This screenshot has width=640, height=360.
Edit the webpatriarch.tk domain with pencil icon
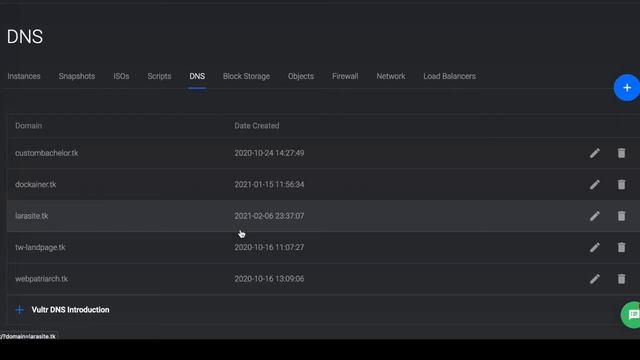[595, 279]
